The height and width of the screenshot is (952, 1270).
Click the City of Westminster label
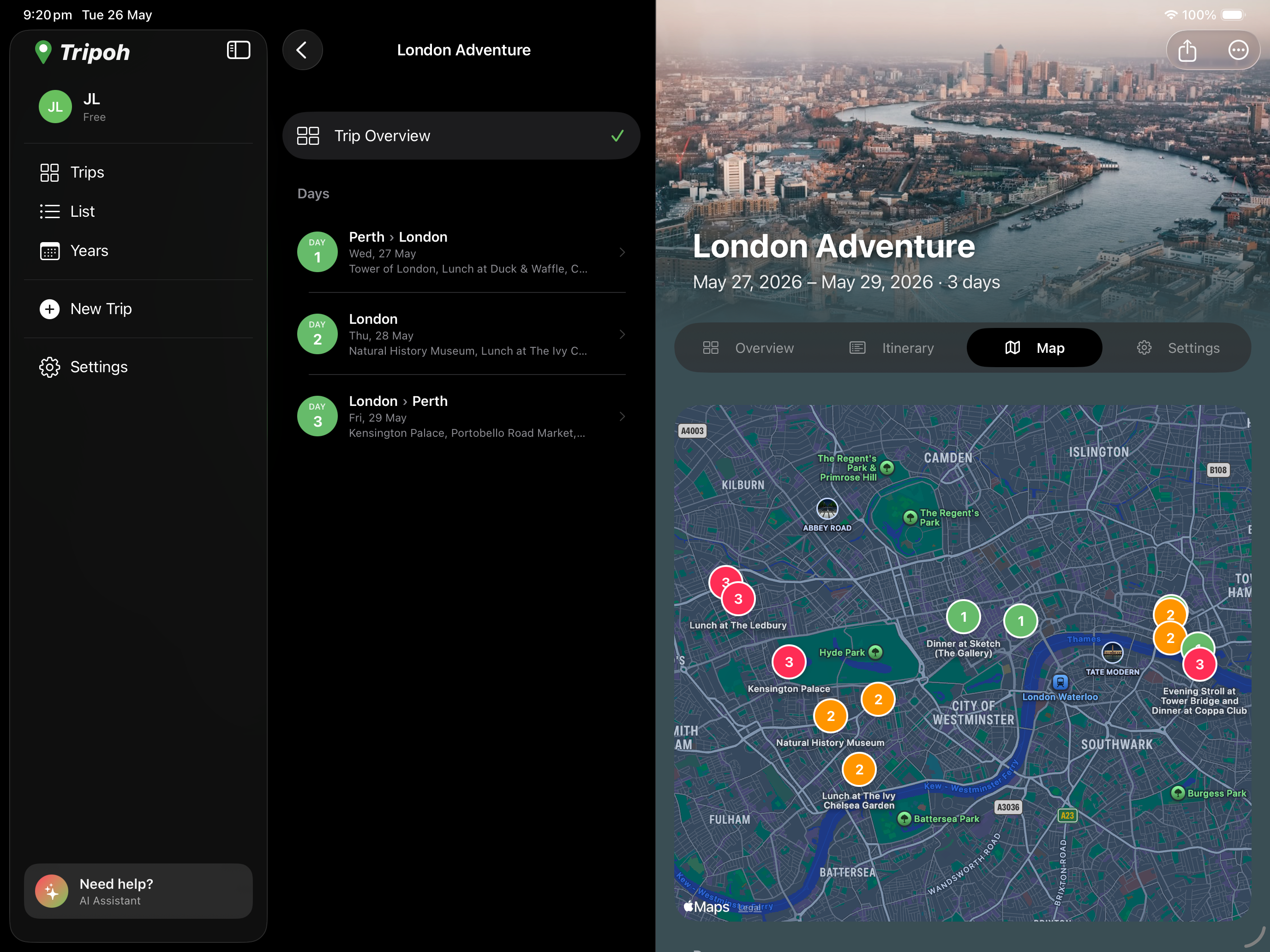point(973,713)
